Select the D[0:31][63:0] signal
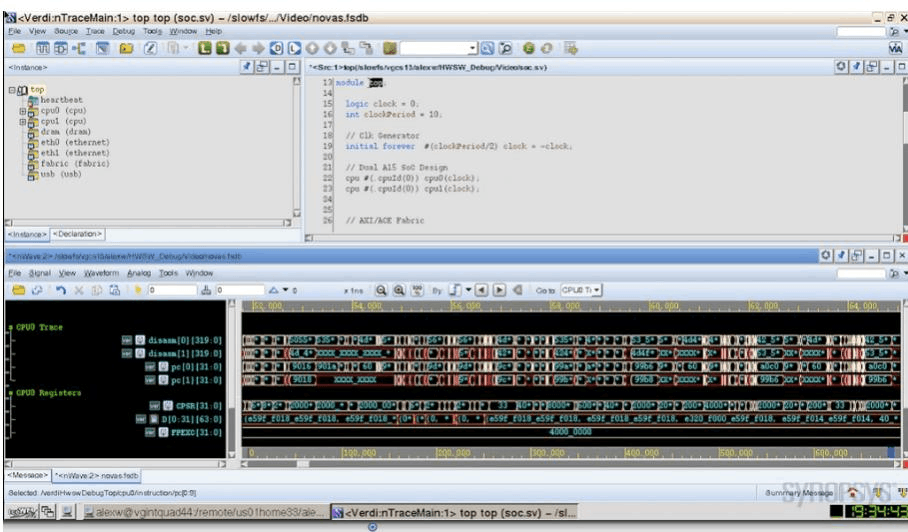 (x=192, y=419)
